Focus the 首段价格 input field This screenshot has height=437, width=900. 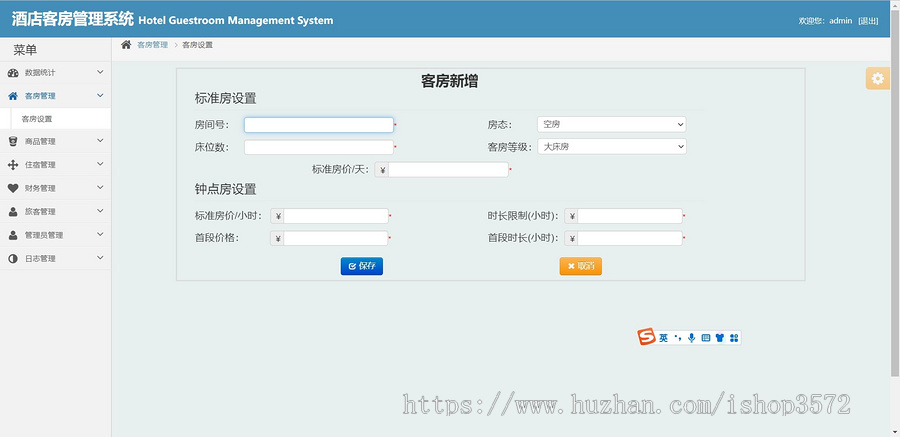(336, 238)
